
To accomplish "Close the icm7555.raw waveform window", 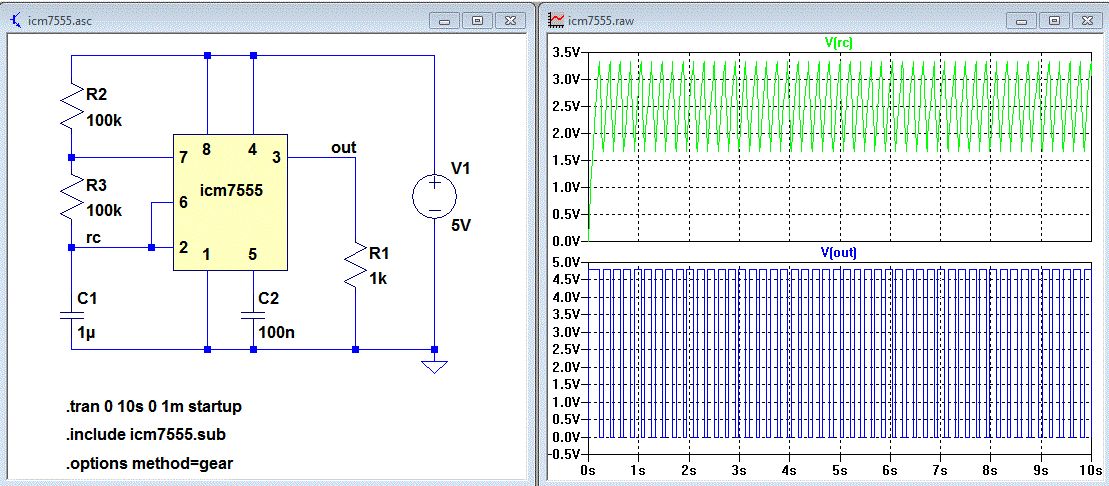I will [x=1083, y=19].
